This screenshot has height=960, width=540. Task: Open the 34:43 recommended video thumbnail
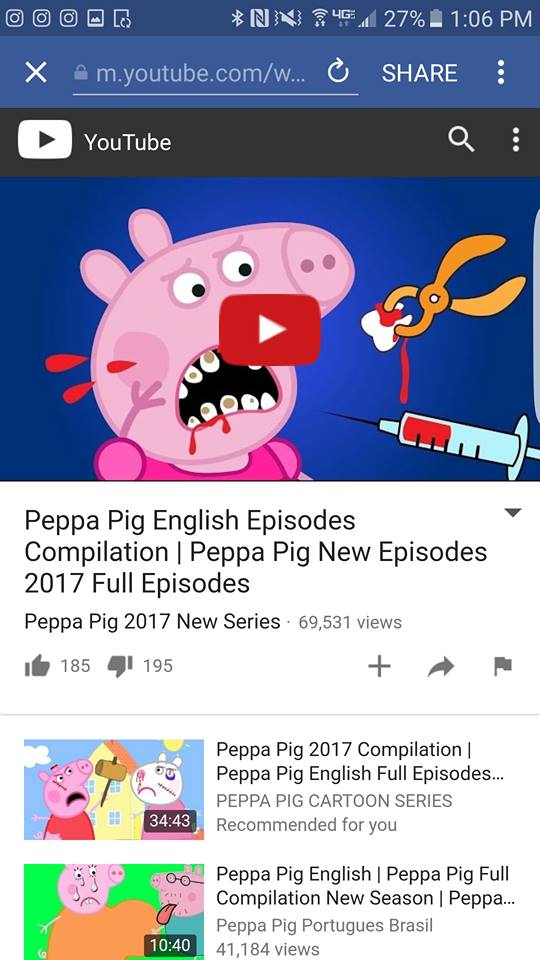pos(114,789)
